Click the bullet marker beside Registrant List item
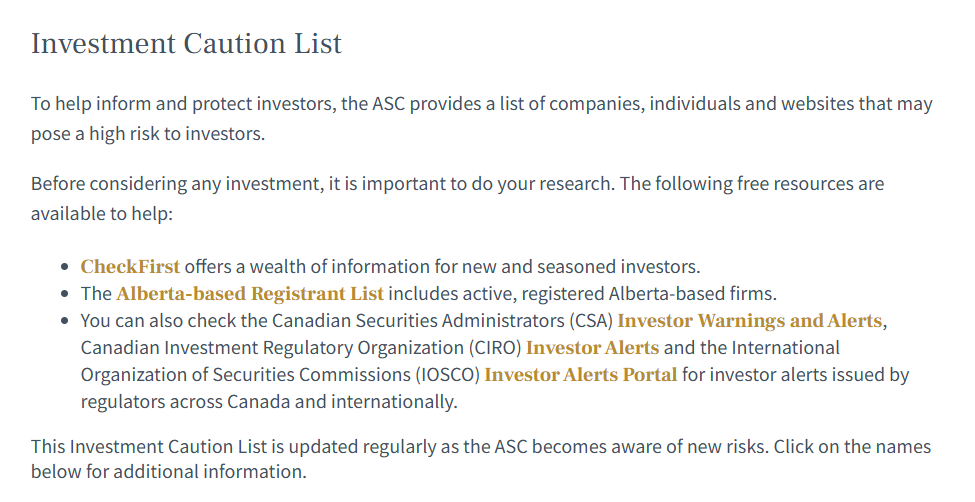 tap(65, 294)
